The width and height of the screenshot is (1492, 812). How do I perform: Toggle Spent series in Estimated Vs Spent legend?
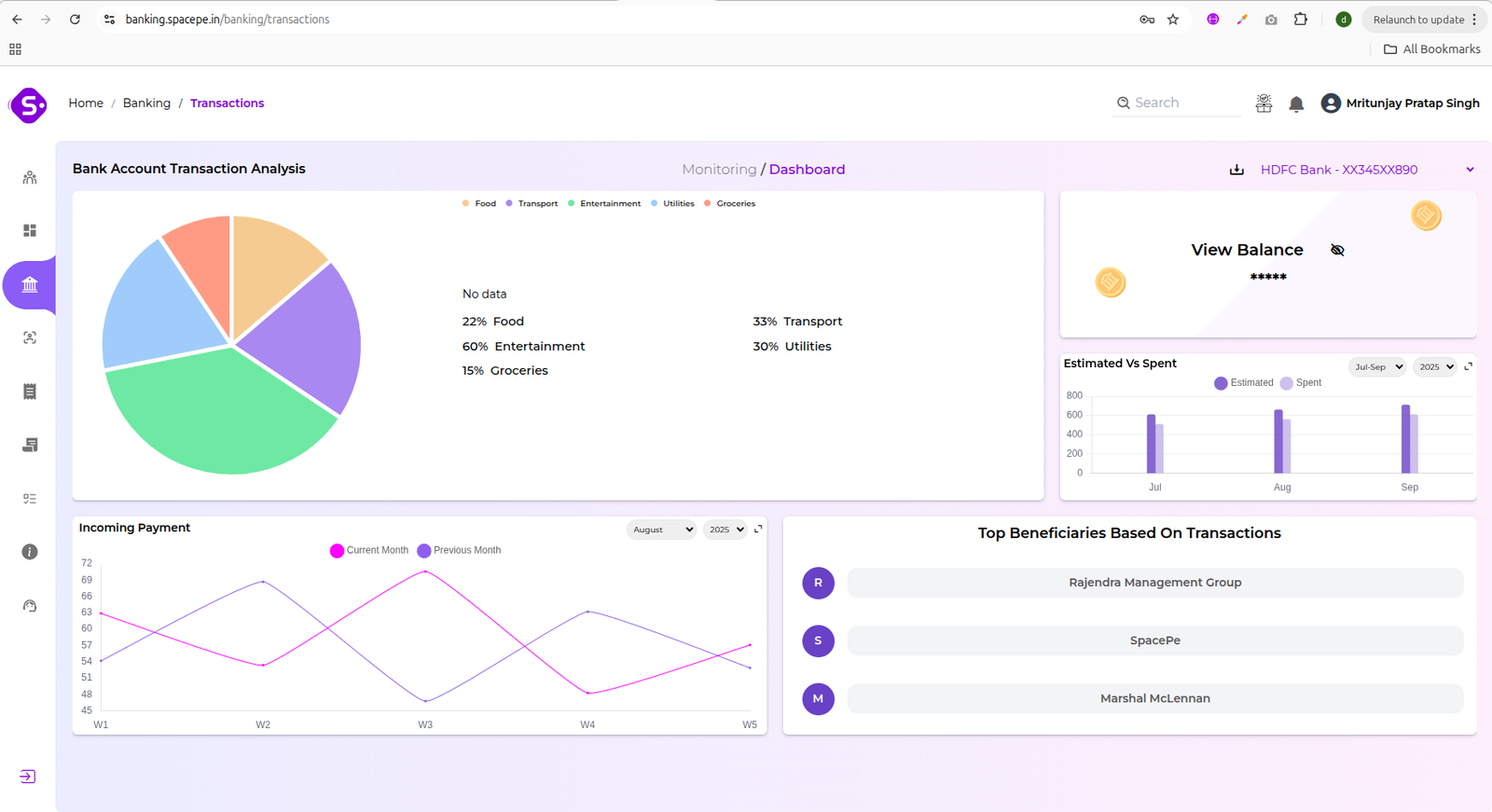[1301, 383]
